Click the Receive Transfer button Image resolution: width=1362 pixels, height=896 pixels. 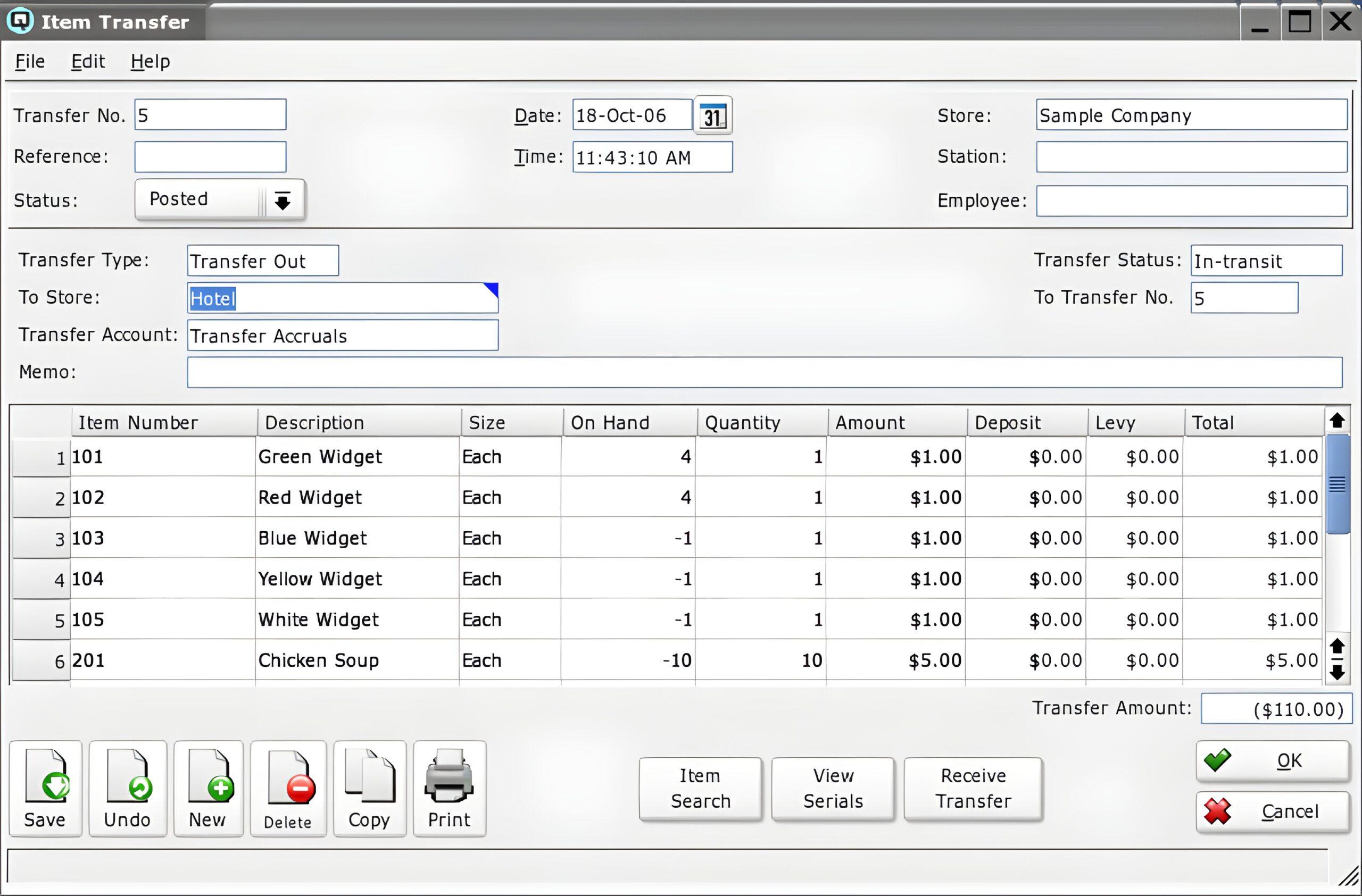[973, 789]
